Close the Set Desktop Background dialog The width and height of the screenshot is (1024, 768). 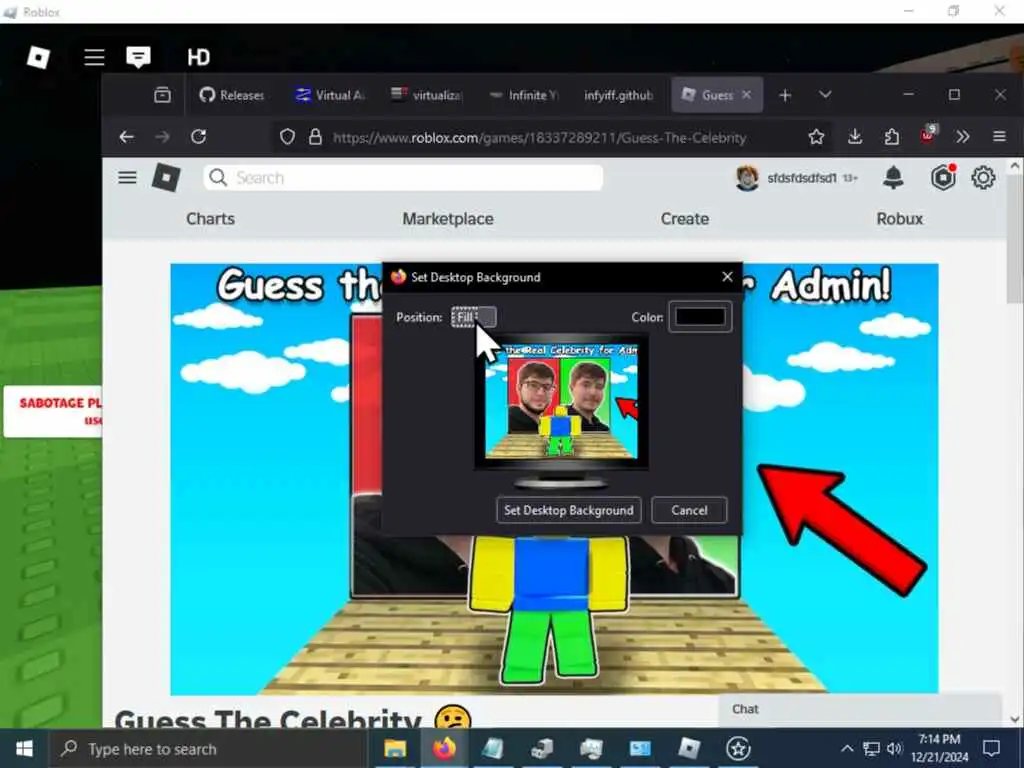pyautogui.click(x=727, y=277)
